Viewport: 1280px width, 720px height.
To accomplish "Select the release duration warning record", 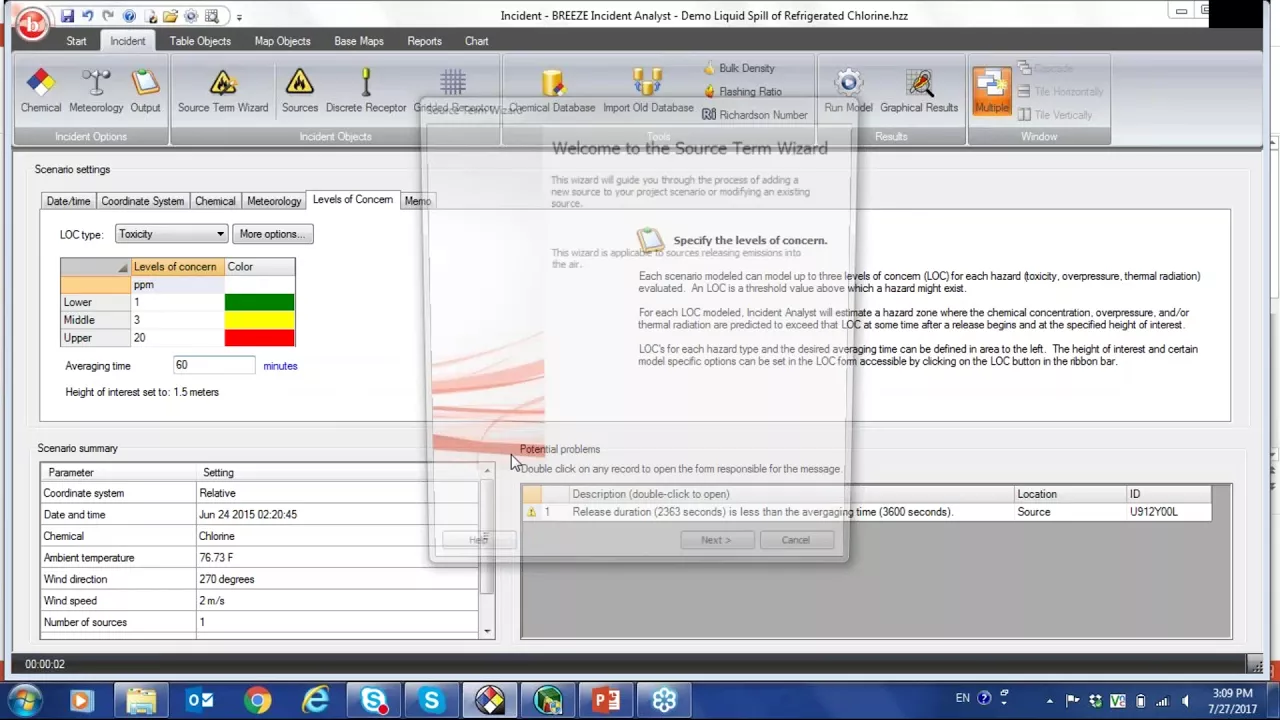I will point(866,512).
